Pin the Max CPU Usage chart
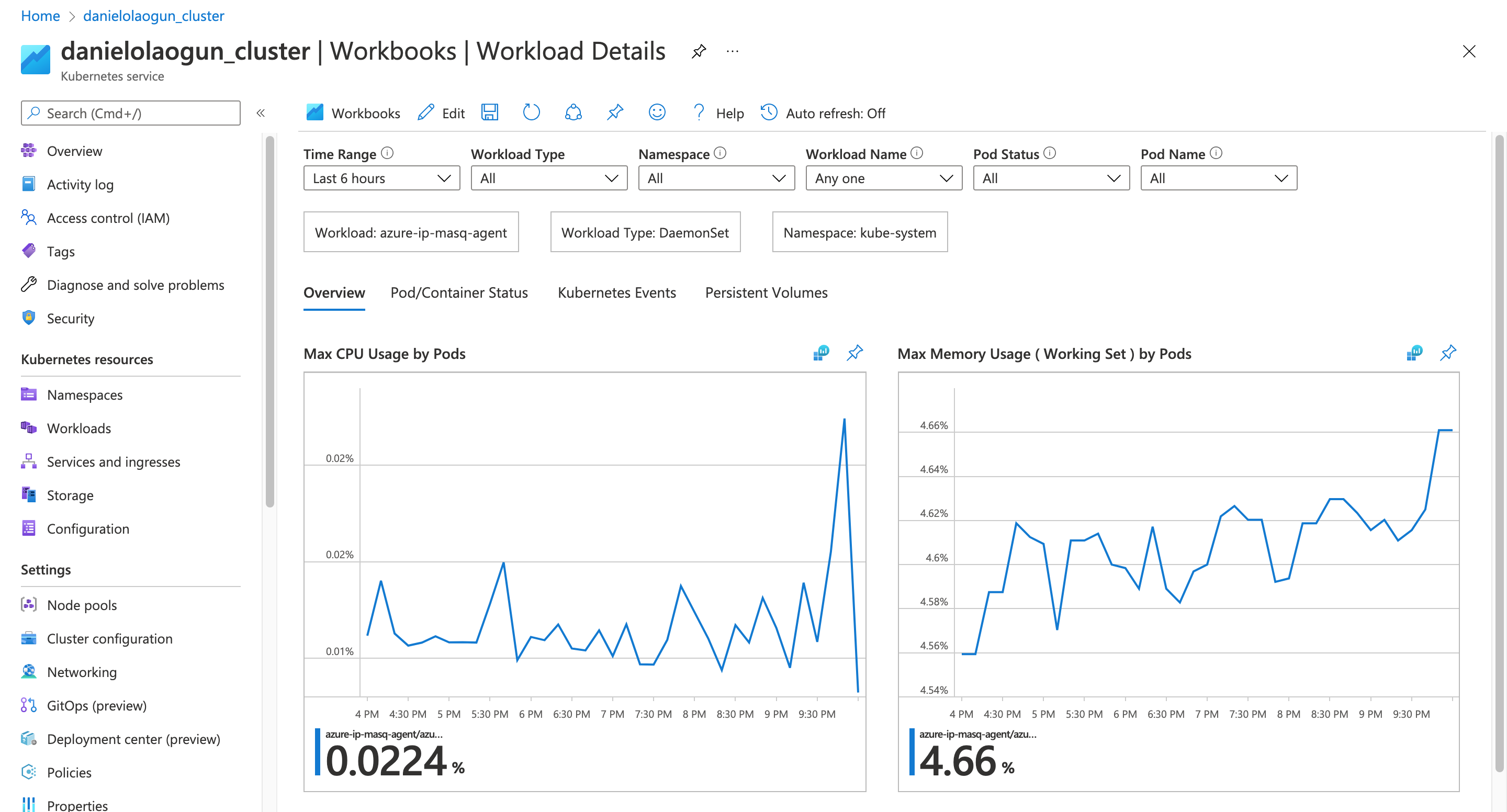This screenshot has width=1507, height=812. tap(854, 353)
